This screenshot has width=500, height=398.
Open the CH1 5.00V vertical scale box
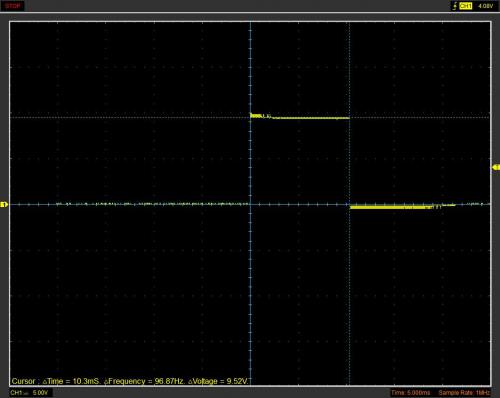(31, 393)
